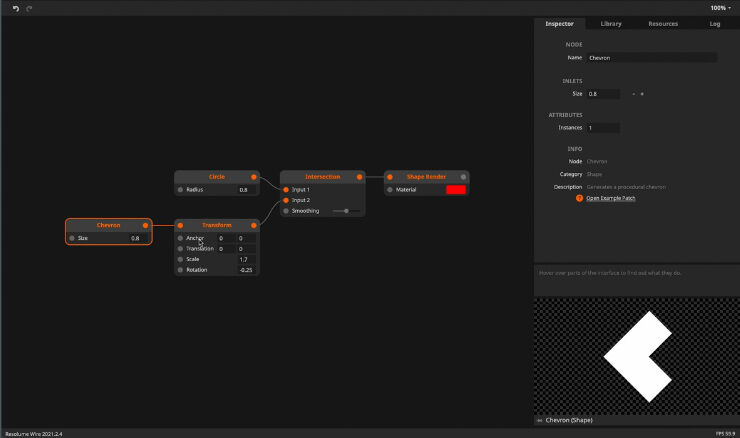Screen dimensions: 740x438
Task: Click the Transform node's output port
Action: tap(254, 226)
